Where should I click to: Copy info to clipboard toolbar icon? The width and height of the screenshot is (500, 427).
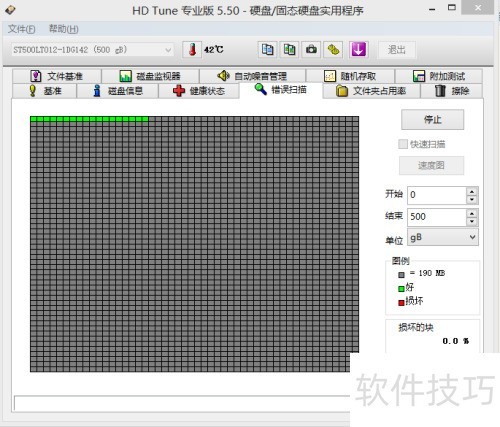tap(267, 50)
